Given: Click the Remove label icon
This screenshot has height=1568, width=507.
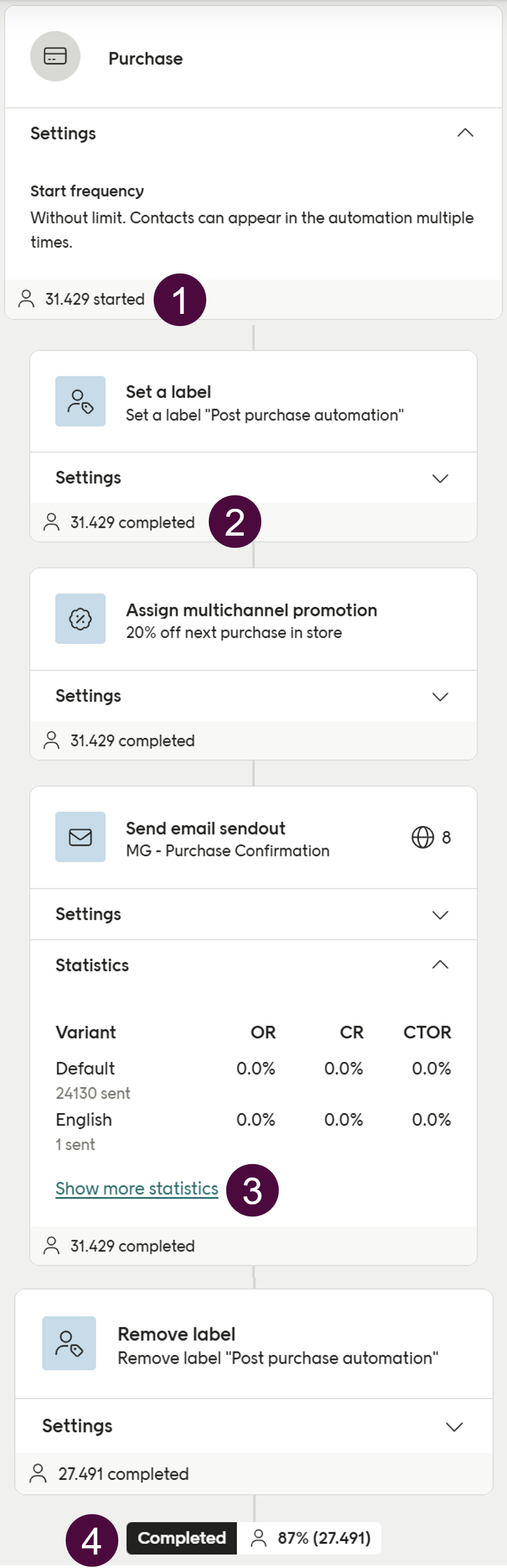Looking at the screenshot, I should (69, 1344).
